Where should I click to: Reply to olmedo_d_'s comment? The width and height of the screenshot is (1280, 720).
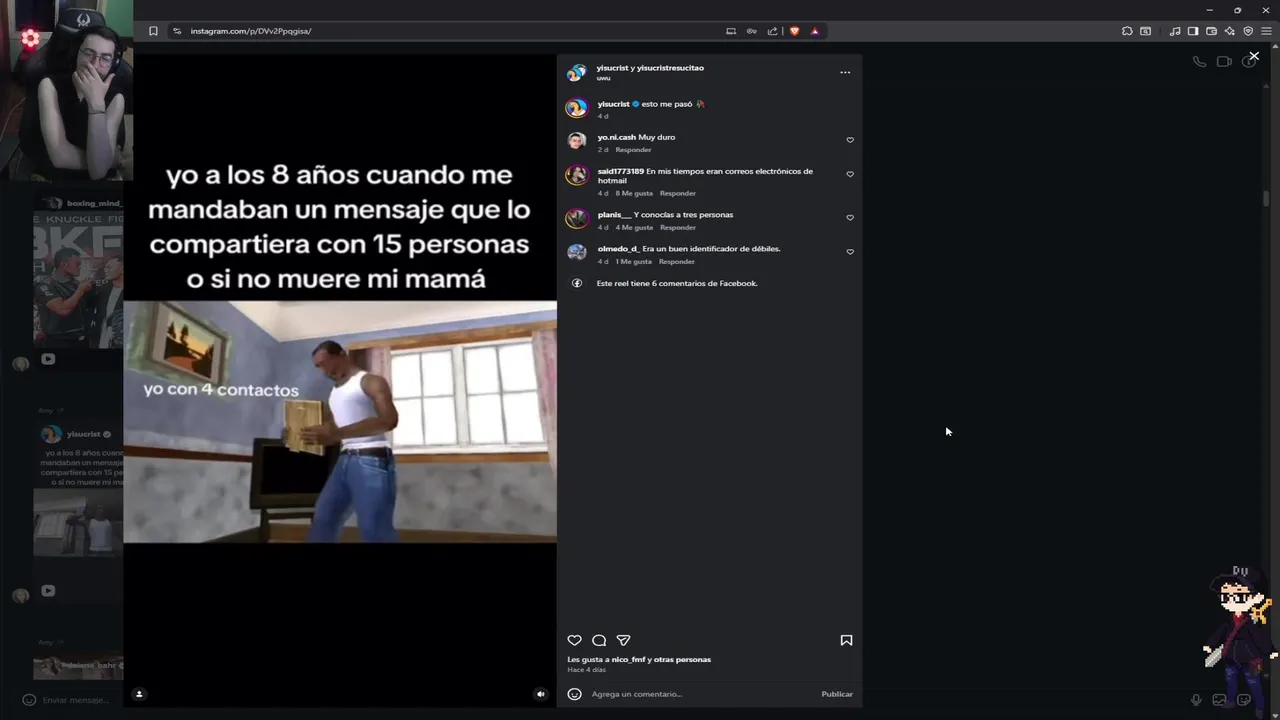click(x=677, y=261)
